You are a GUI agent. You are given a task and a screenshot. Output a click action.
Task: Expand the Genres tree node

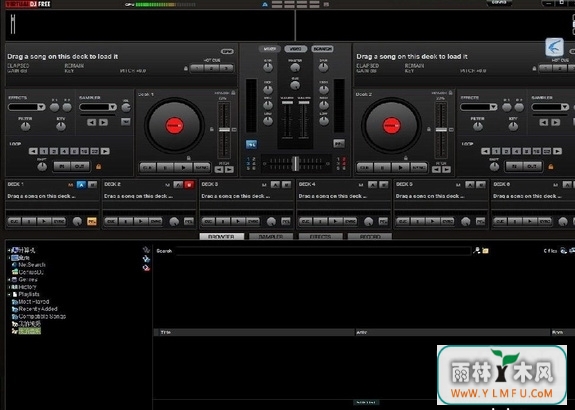pyautogui.click(x=9, y=279)
